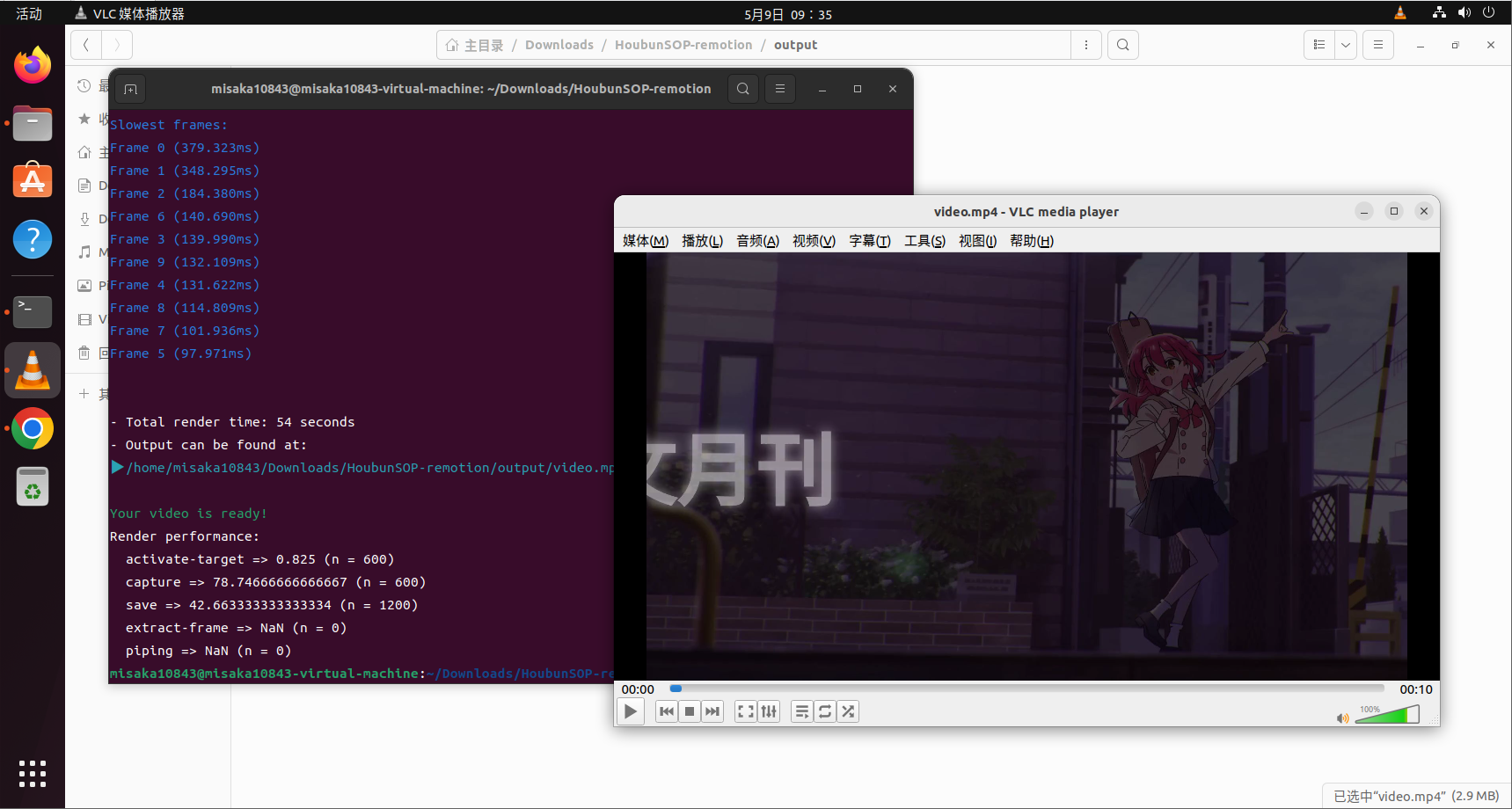Skip to next media in VLC

point(712,711)
